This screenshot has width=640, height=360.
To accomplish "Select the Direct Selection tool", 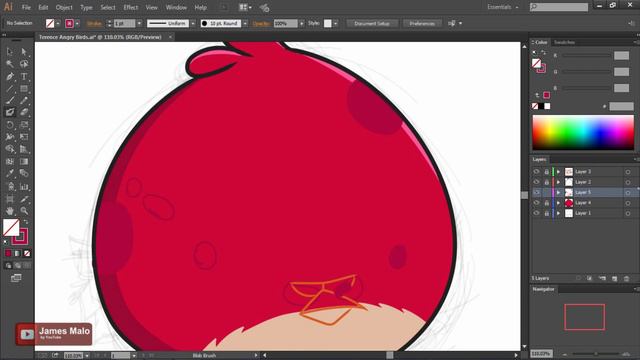I will coord(24,52).
